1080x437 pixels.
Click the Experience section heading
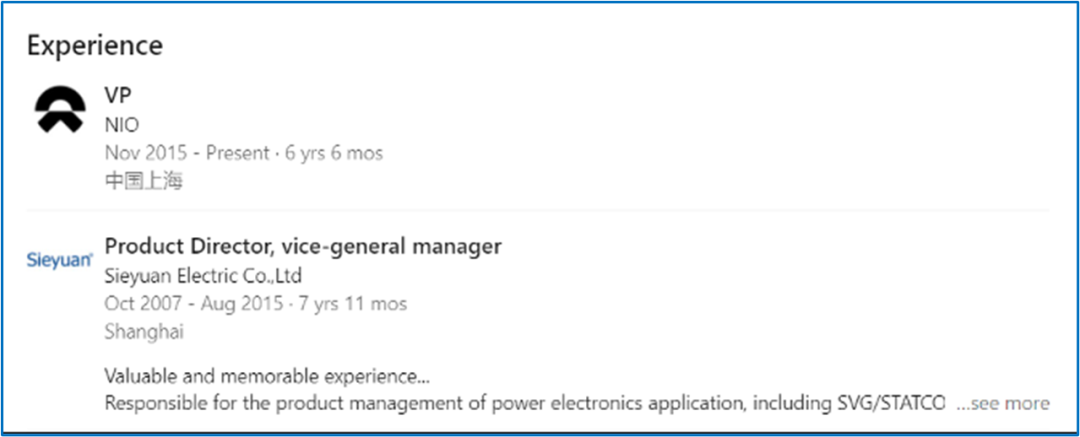tap(95, 45)
